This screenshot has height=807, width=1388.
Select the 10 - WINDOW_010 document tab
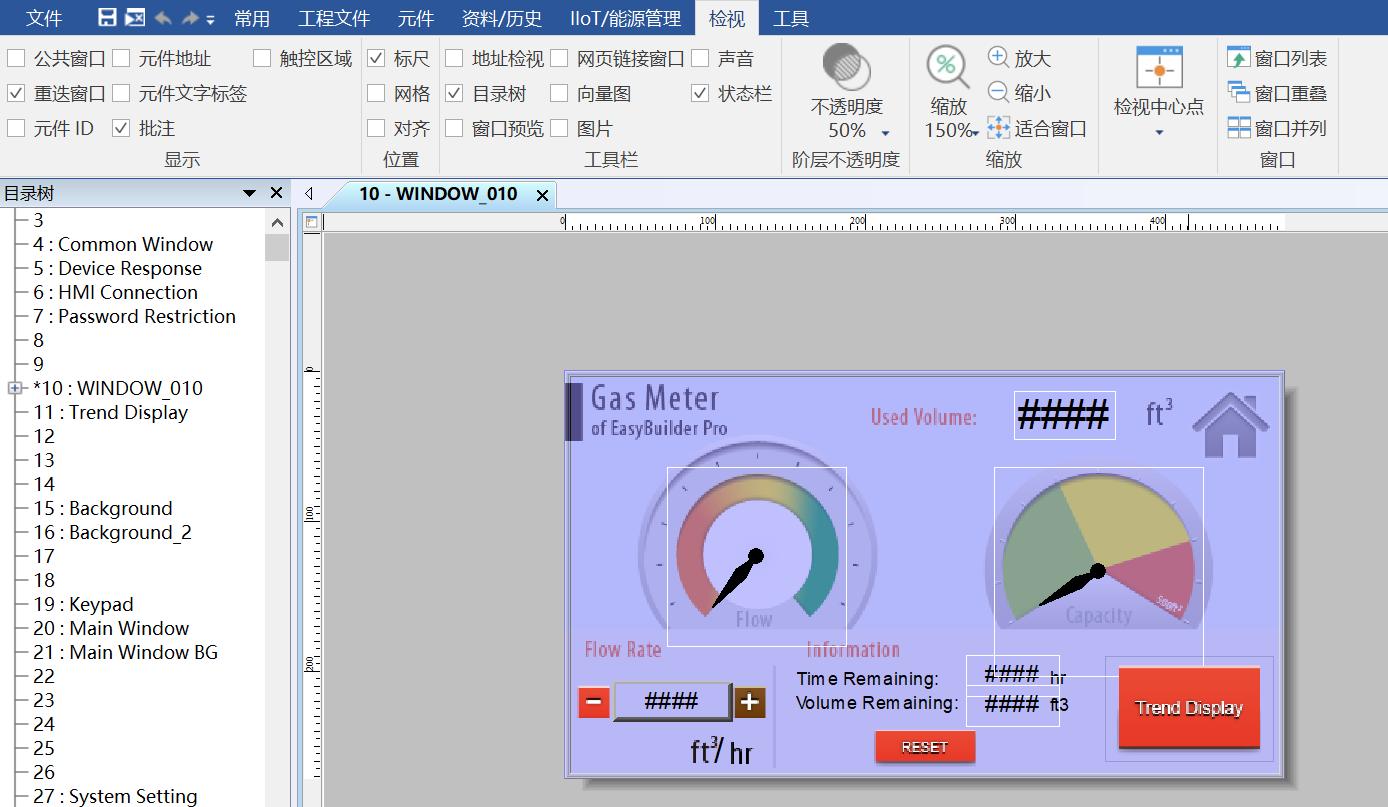click(439, 194)
